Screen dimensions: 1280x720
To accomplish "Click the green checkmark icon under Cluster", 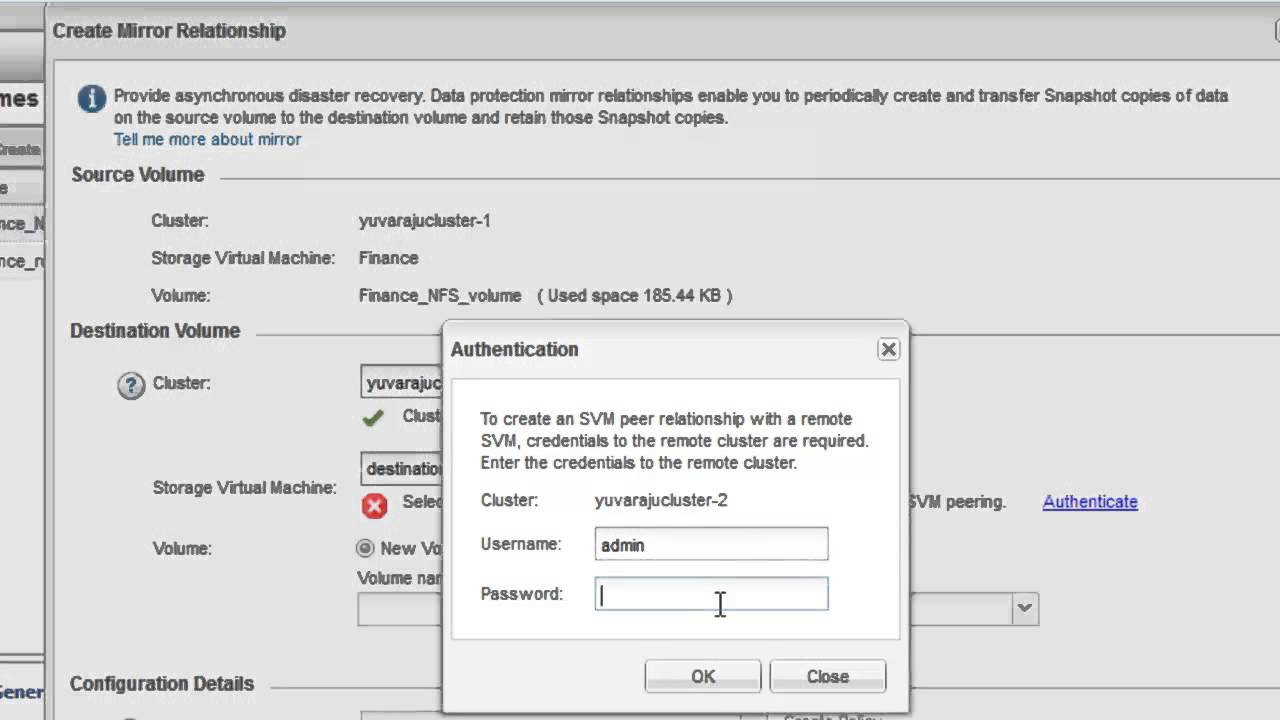I will pos(373,418).
